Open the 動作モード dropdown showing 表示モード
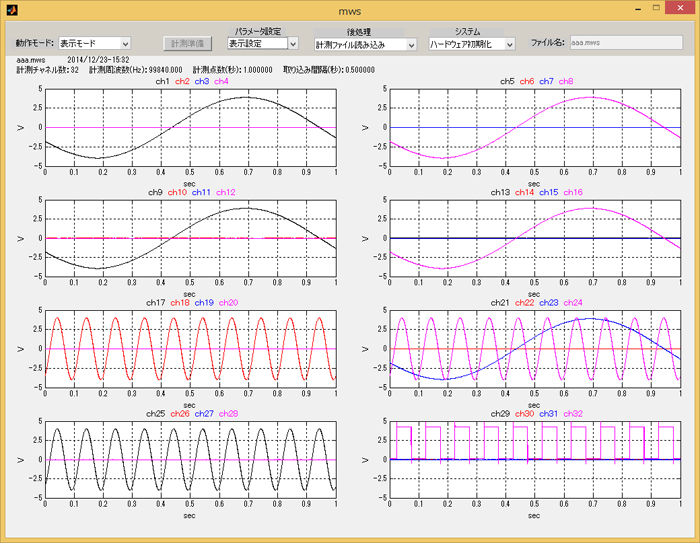700x543 pixels. (94, 43)
